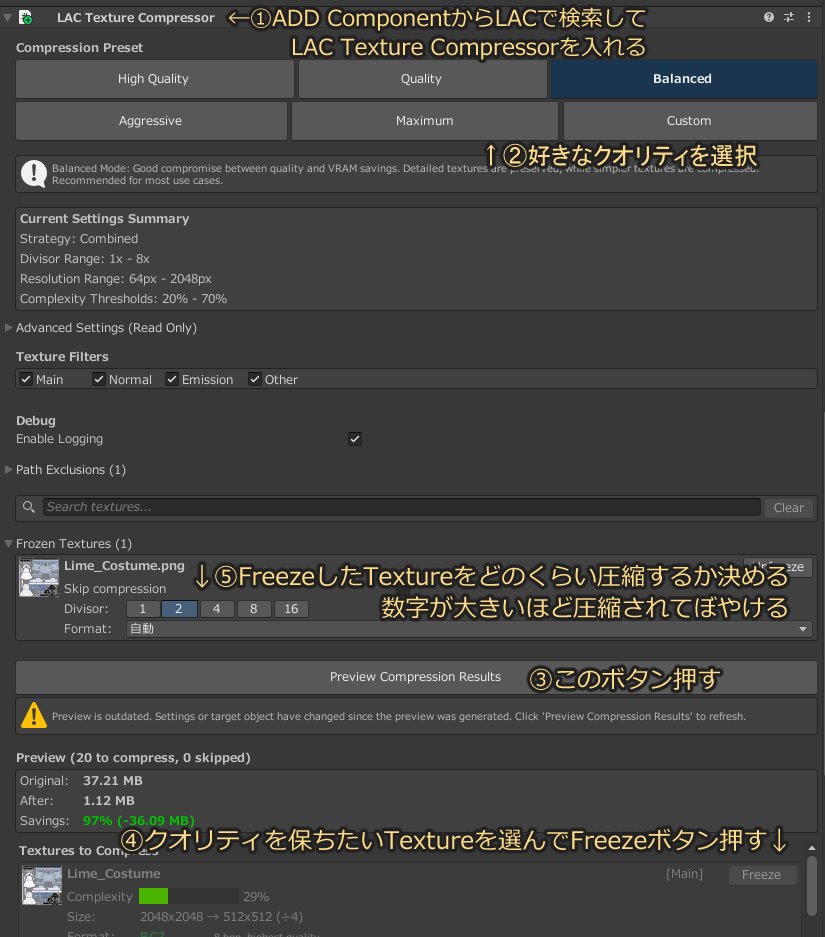The height and width of the screenshot is (937, 825).
Task: Click 'Complexity Thresholds: 20% - 70%' text
Action: point(124,299)
